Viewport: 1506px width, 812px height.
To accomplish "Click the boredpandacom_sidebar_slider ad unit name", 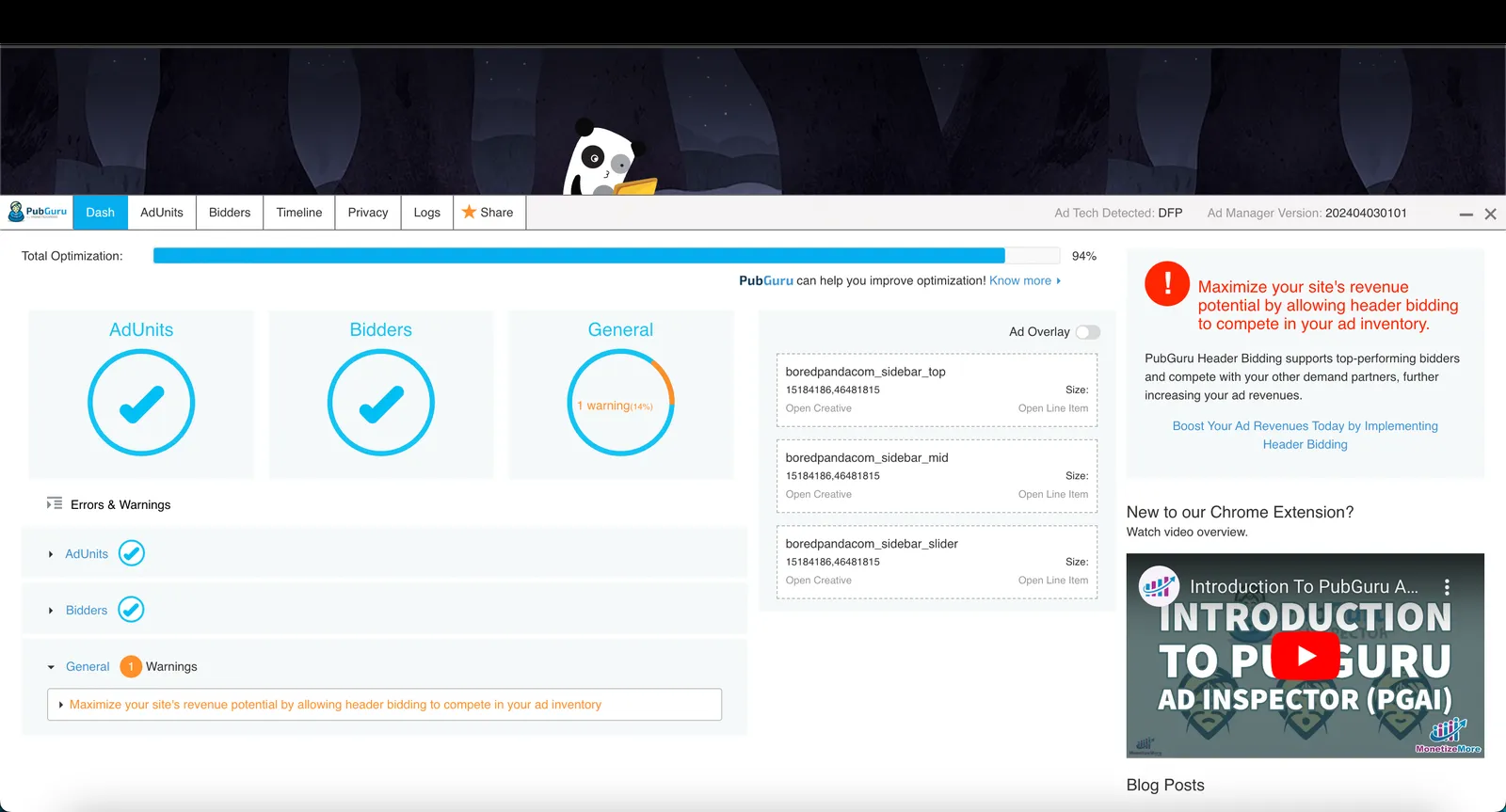I will pyautogui.click(x=872, y=544).
